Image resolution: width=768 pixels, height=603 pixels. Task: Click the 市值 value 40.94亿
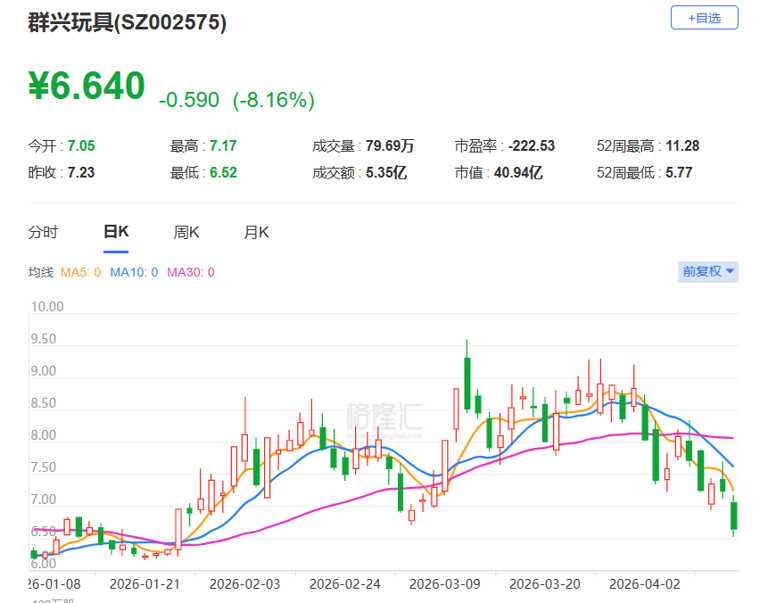pyautogui.click(x=520, y=172)
